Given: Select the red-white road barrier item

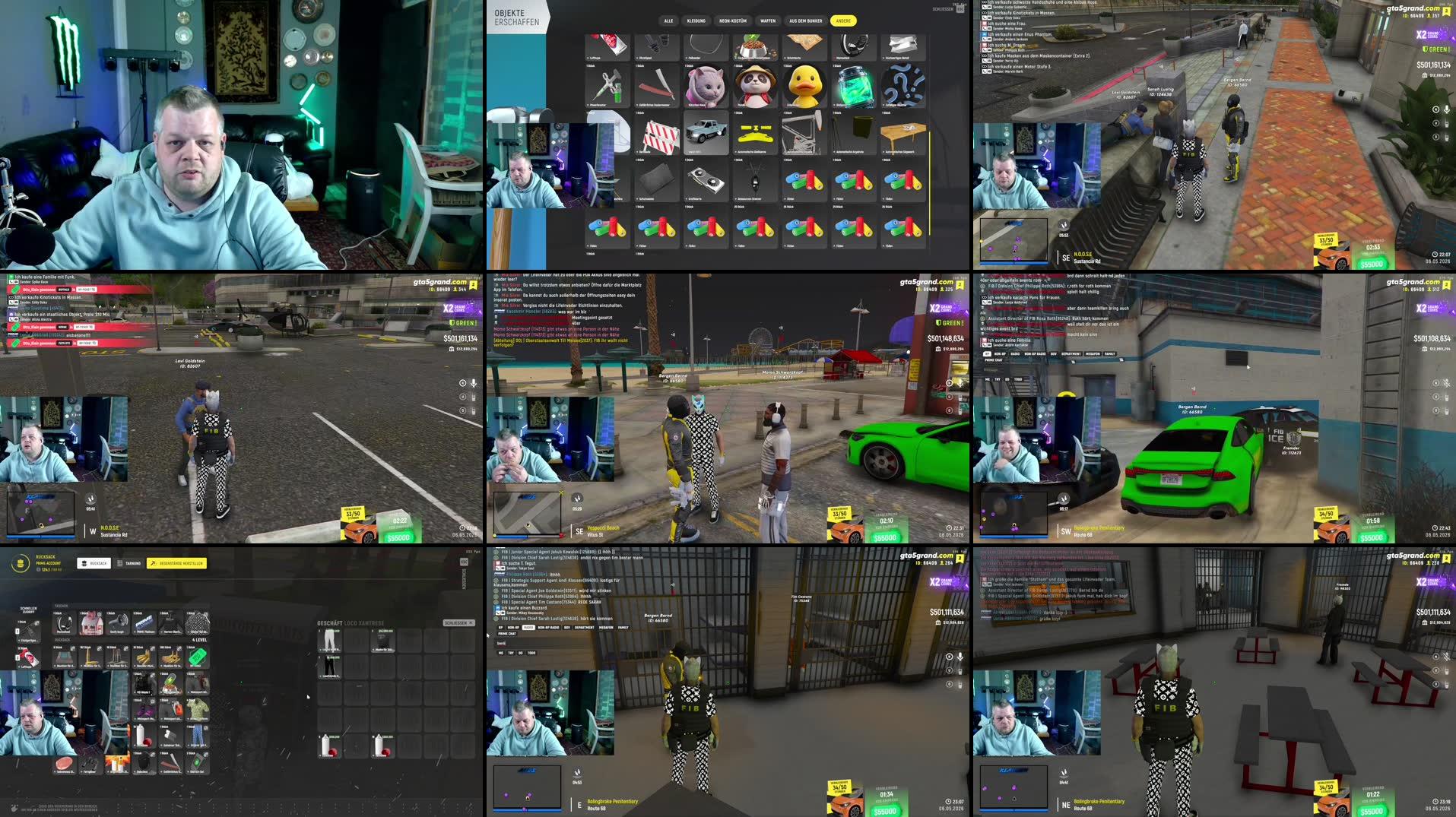Looking at the screenshot, I should click(656, 135).
